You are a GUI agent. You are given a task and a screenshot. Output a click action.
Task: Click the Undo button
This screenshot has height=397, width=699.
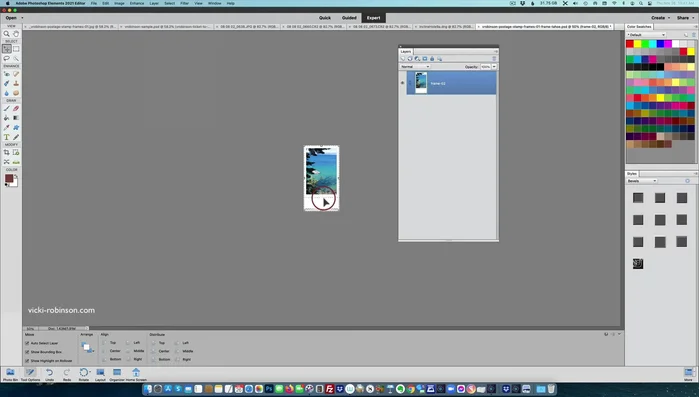(x=49, y=374)
